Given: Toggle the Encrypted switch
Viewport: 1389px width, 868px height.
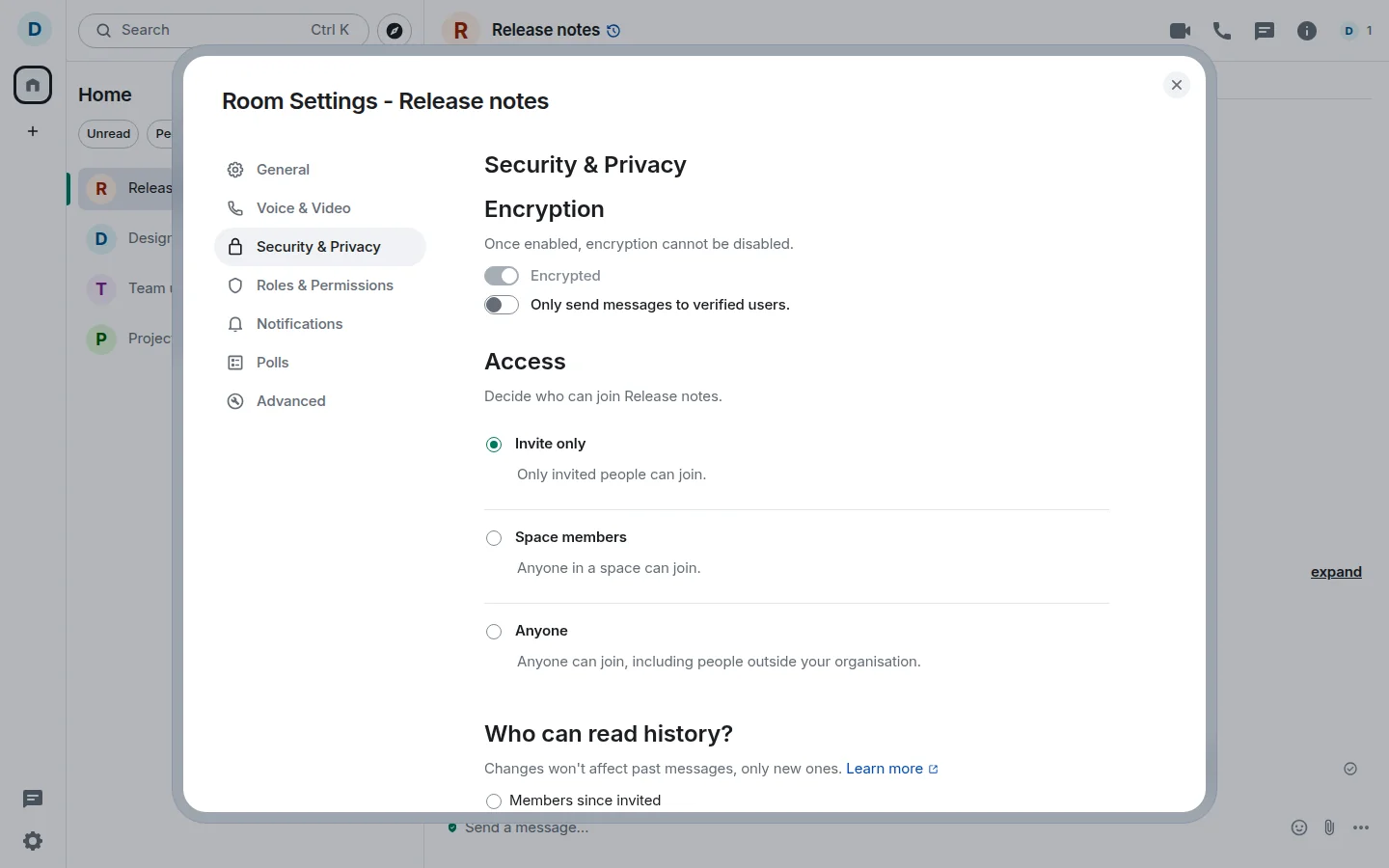Looking at the screenshot, I should 502,276.
